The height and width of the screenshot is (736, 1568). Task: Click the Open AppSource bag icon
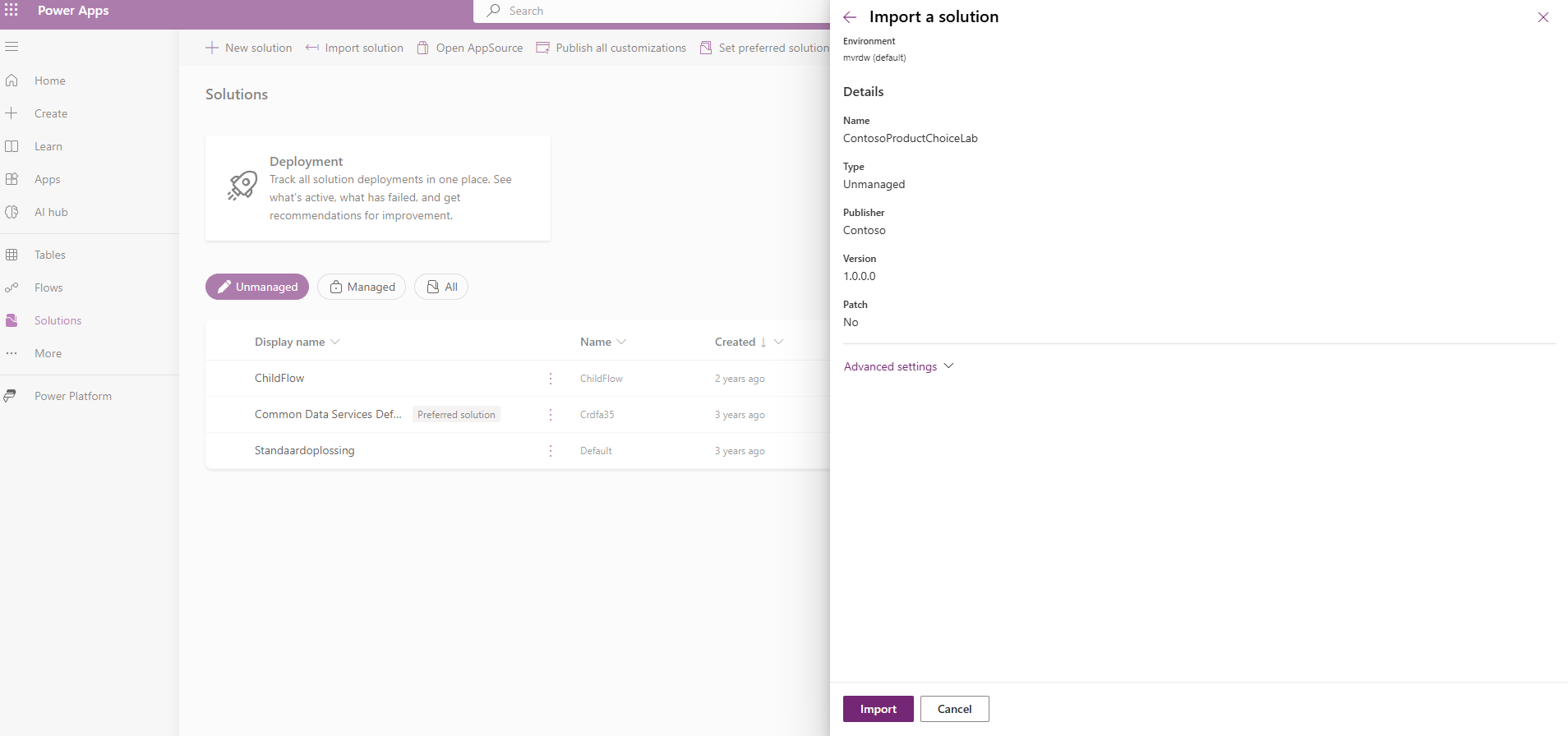click(x=422, y=48)
